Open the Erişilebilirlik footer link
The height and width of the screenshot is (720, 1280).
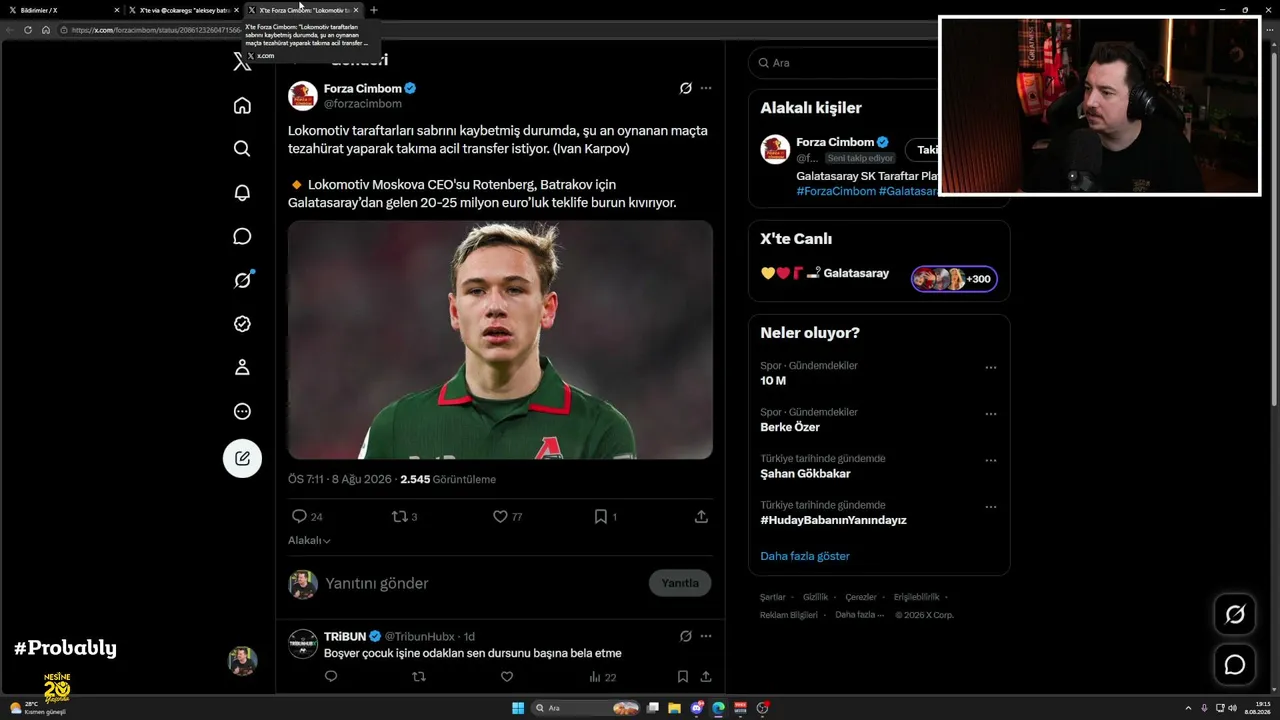point(916,597)
